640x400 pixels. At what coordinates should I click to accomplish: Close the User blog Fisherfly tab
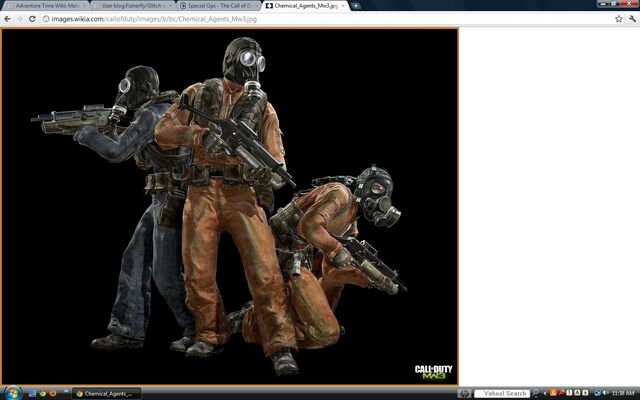(171, 6)
